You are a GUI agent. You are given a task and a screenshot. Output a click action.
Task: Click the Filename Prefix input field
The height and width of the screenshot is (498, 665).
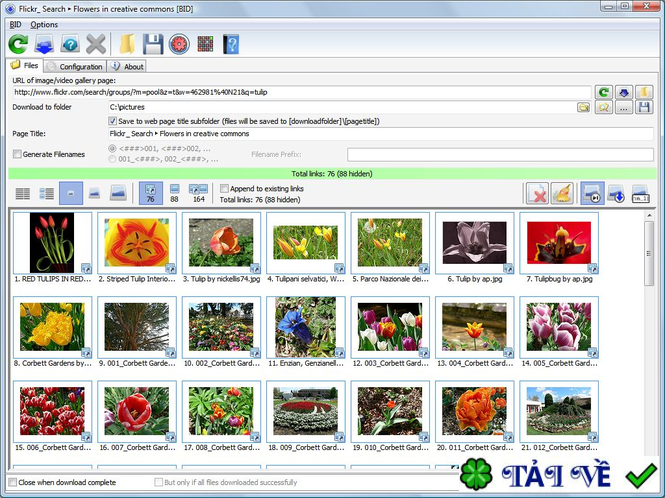(x=500, y=154)
